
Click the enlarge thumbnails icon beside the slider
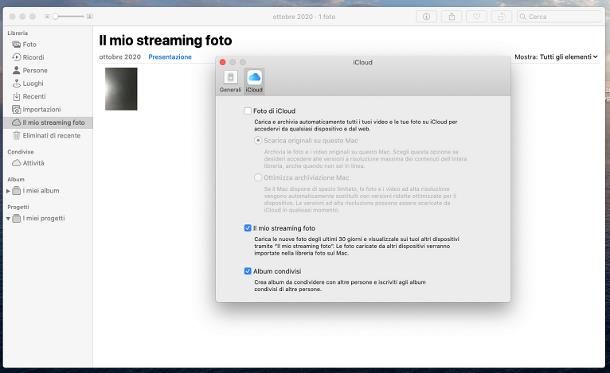tap(89, 16)
